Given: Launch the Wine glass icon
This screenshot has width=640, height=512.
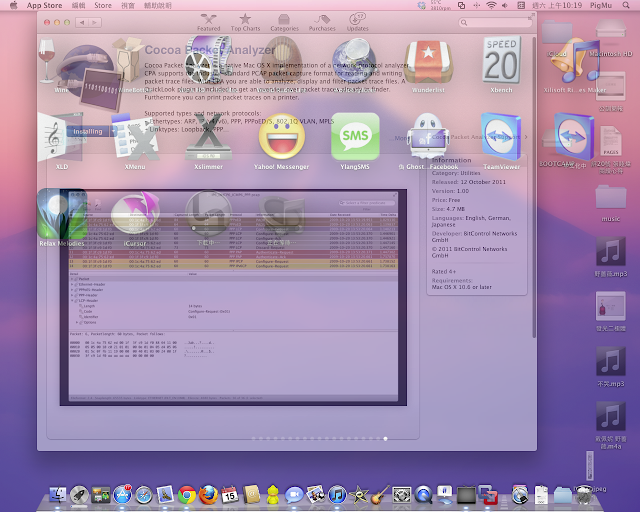Looking at the screenshot, I should (x=47, y=60).
